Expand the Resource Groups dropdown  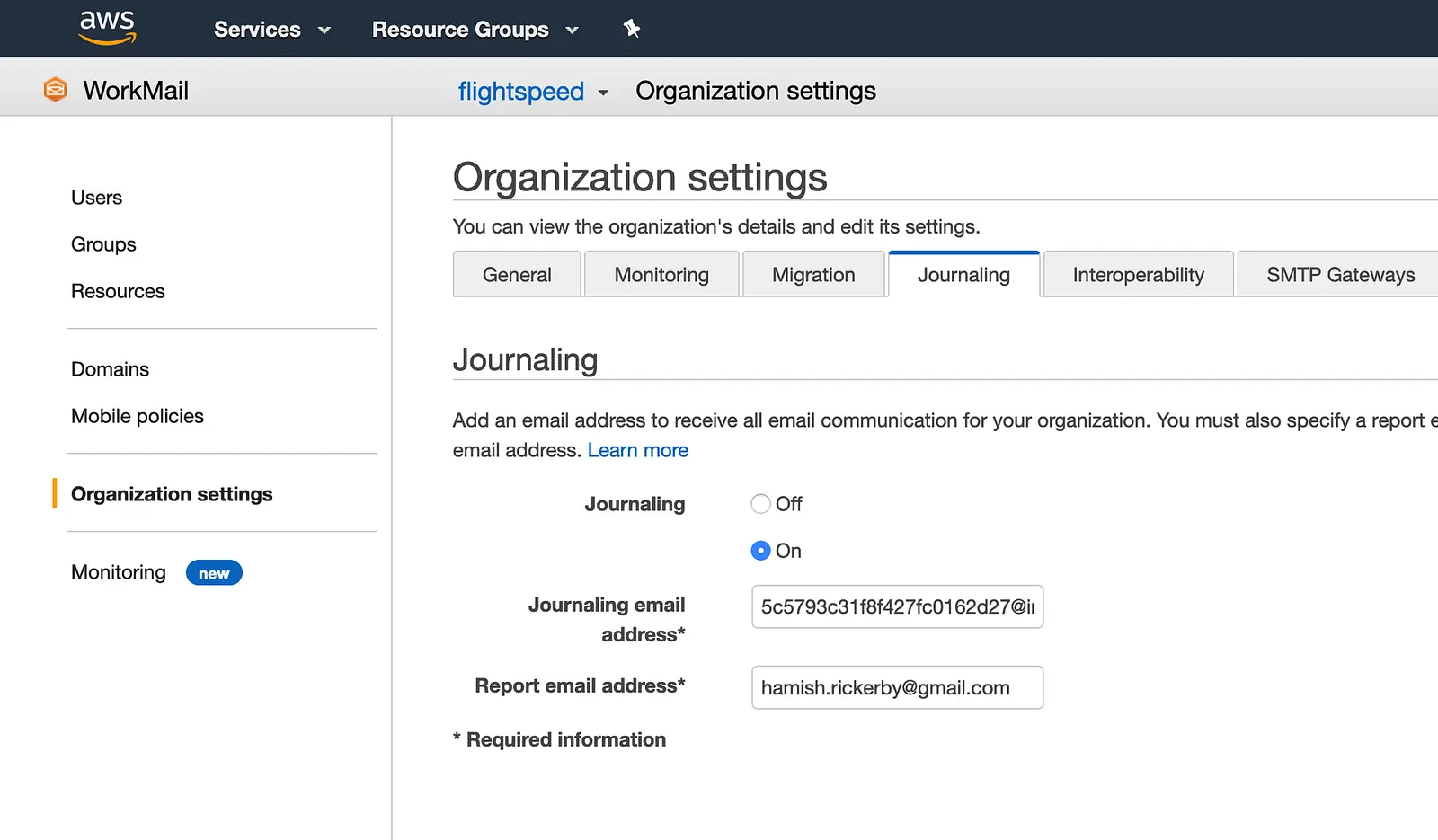point(475,30)
